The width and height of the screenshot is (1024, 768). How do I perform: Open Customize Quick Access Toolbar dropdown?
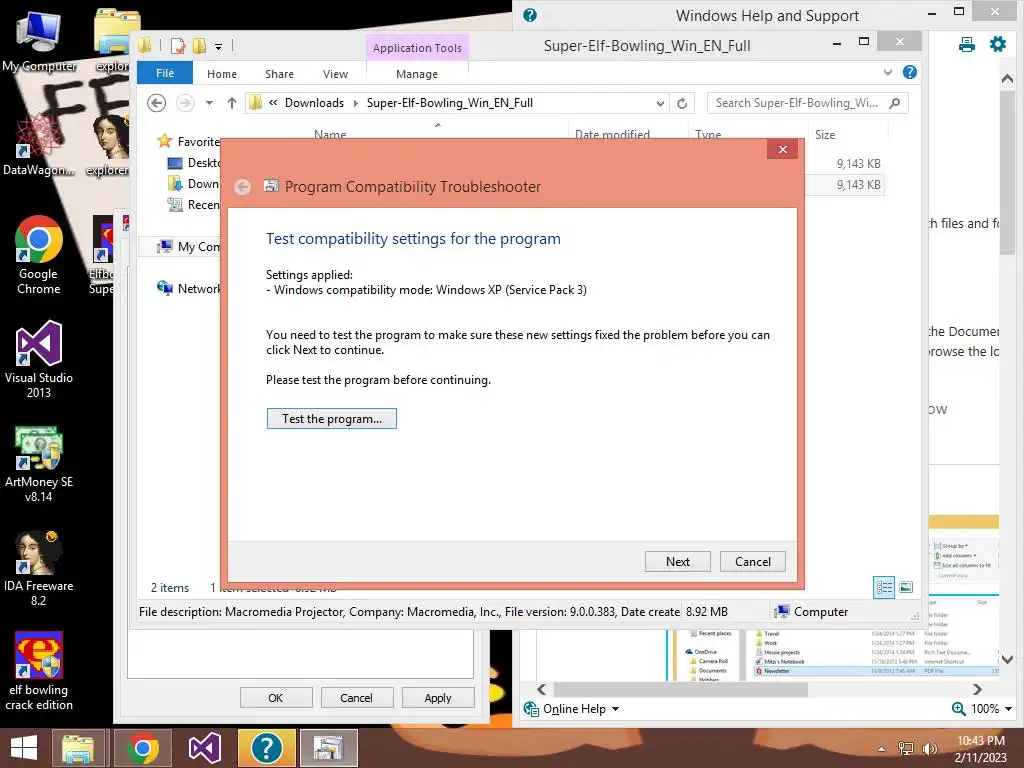pos(218,46)
